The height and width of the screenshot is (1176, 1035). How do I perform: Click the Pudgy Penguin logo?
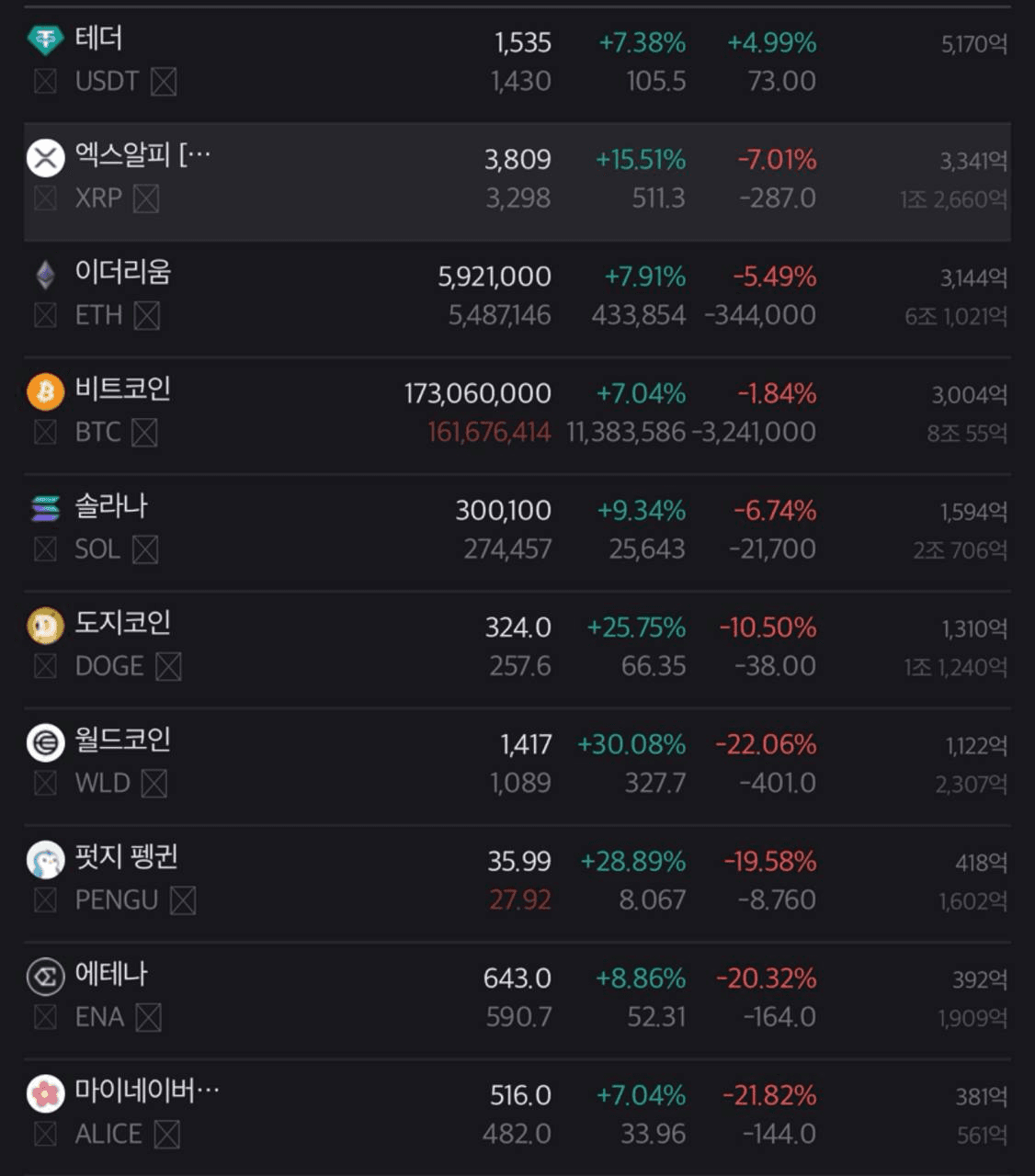click(x=45, y=859)
